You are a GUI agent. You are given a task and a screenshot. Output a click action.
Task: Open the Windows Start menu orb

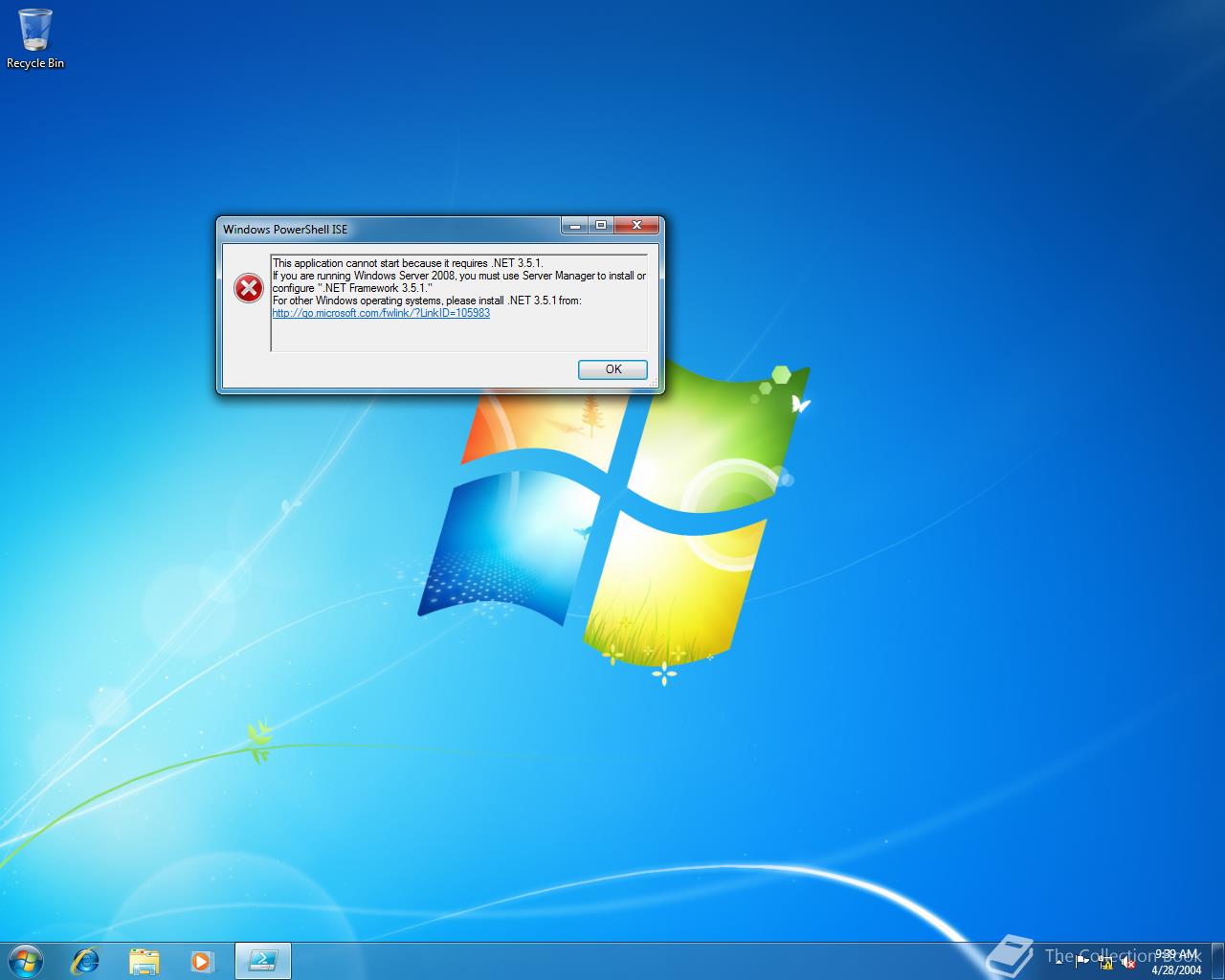point(26,960)
